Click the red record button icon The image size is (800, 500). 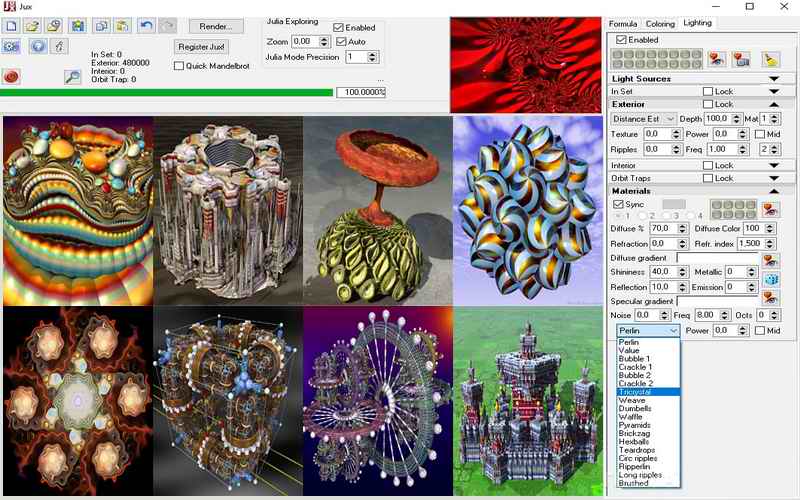[12, 76]
